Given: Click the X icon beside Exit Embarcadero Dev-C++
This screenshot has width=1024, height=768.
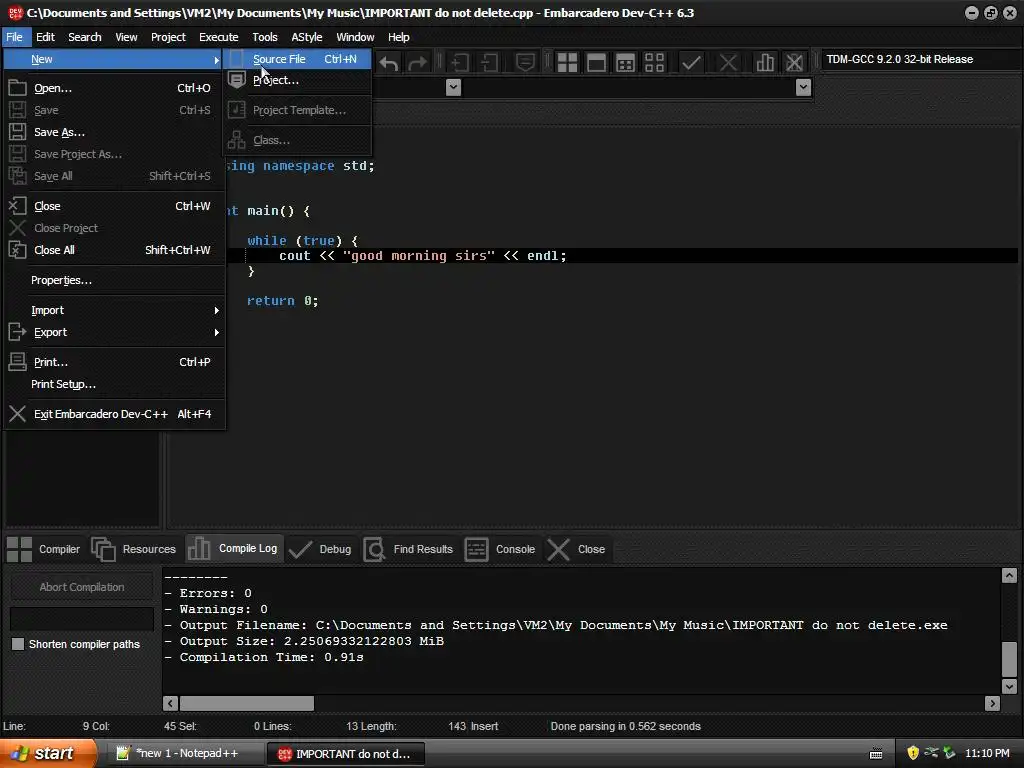Looking at the screenshot, I should coord(18,413).
